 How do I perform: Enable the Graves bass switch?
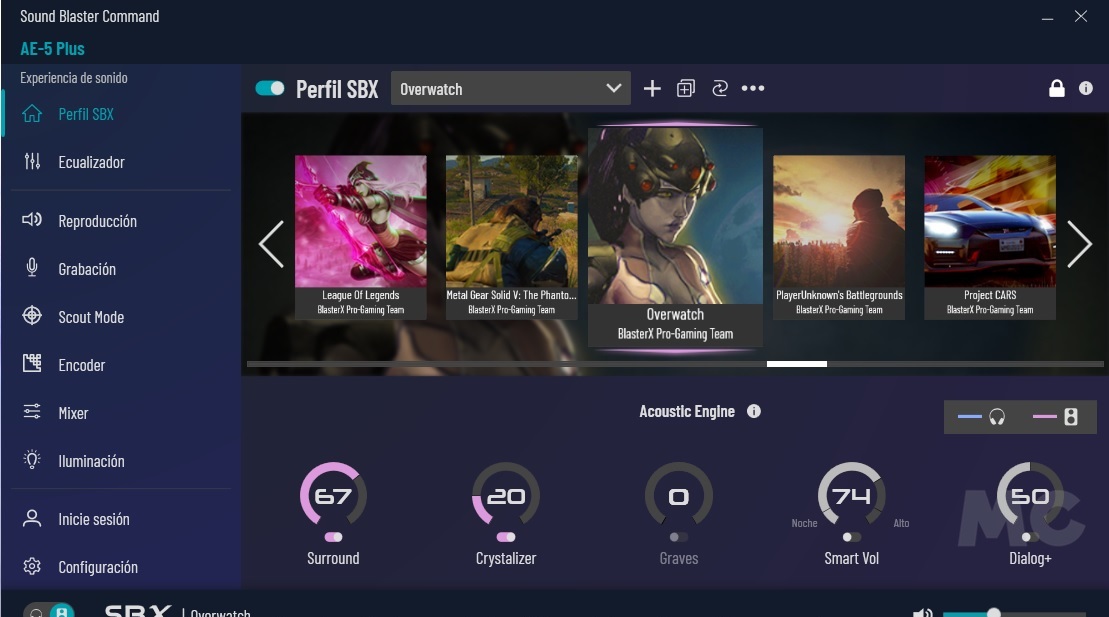click(x=678, y=537)
